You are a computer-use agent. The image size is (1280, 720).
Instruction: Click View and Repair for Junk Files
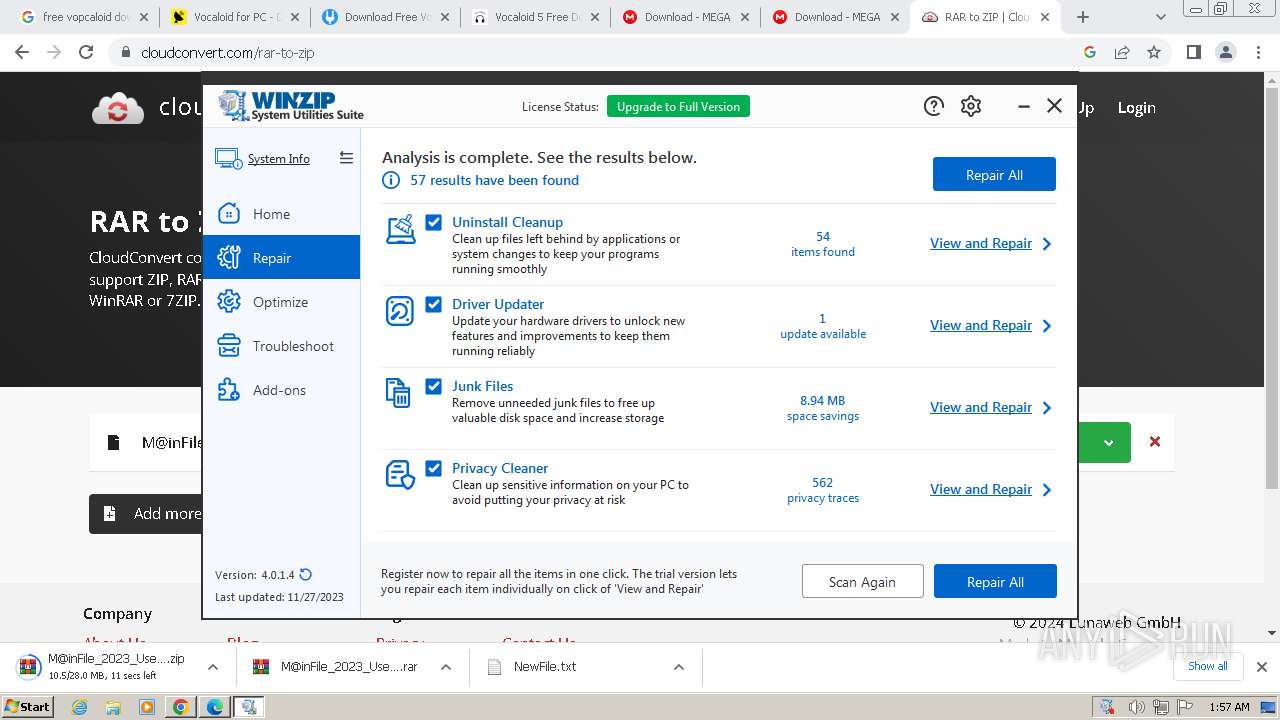tap(981, 407)
